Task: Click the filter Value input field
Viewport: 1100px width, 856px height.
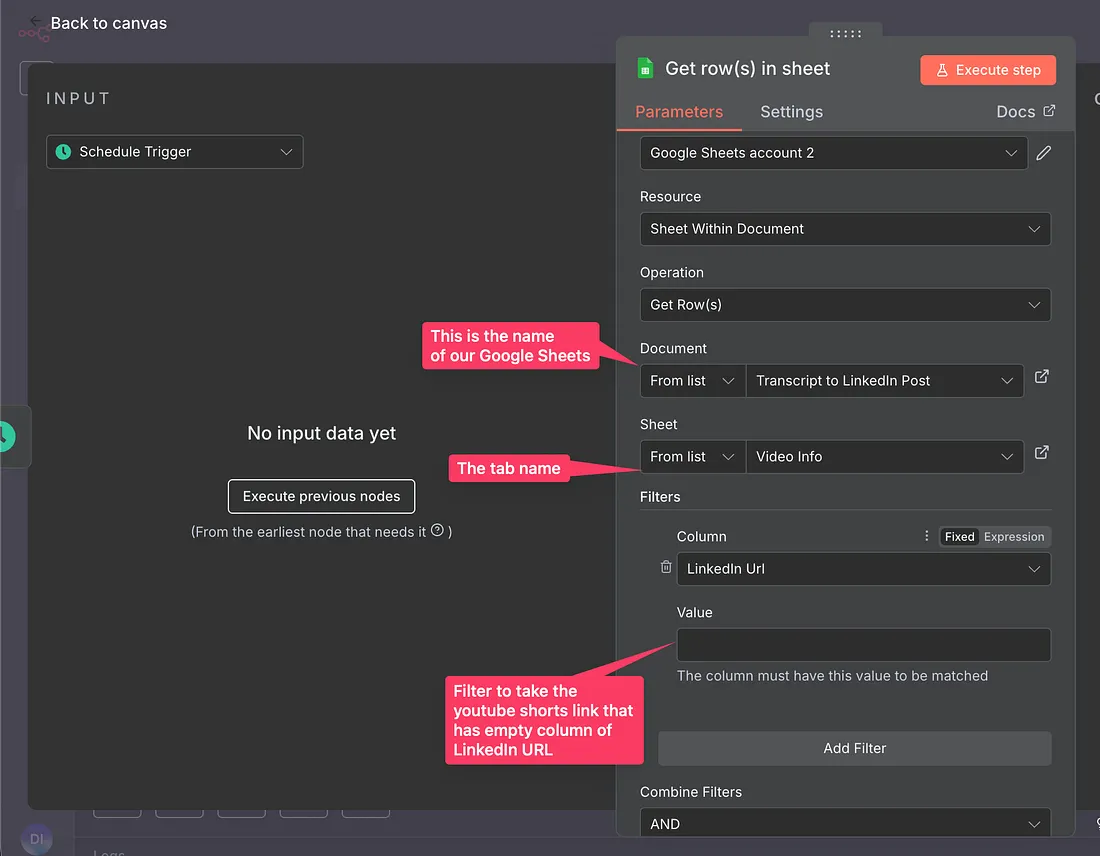Action: (863, 645)
